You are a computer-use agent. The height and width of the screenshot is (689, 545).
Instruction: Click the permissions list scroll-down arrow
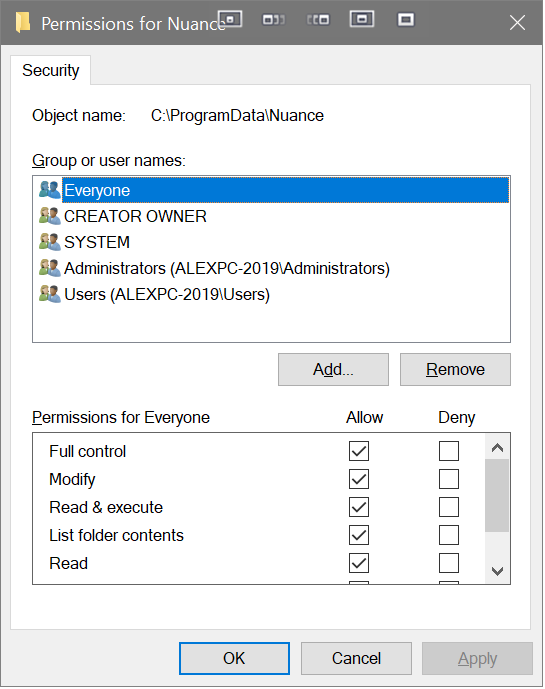pyautogui.click(x=497, y=571)
